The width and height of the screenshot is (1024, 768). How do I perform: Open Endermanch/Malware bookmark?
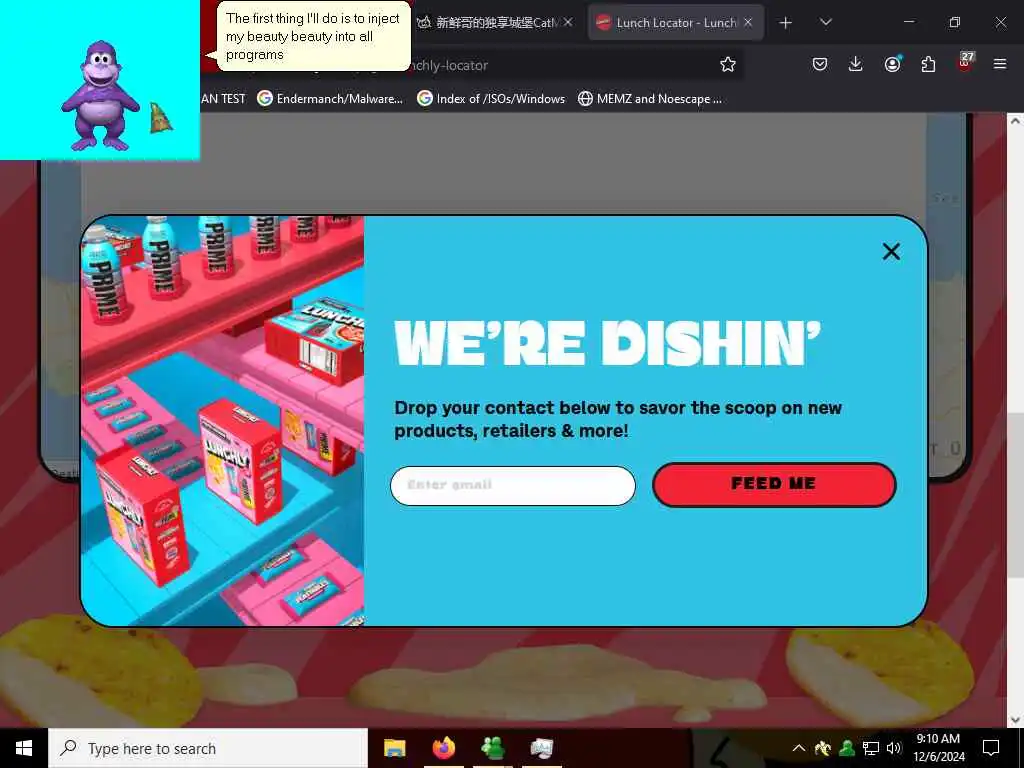click(x=330, y=99)
